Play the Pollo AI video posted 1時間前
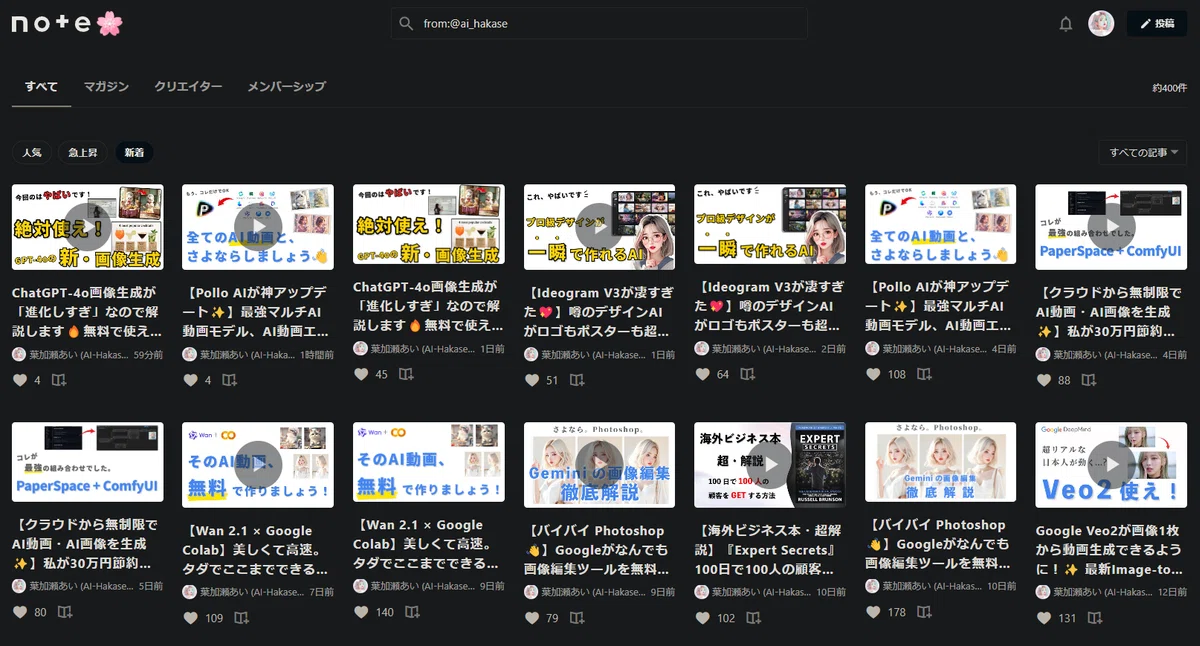Image resolution: width=1200 pixels, height=646 pixels. tap(258, 226)
